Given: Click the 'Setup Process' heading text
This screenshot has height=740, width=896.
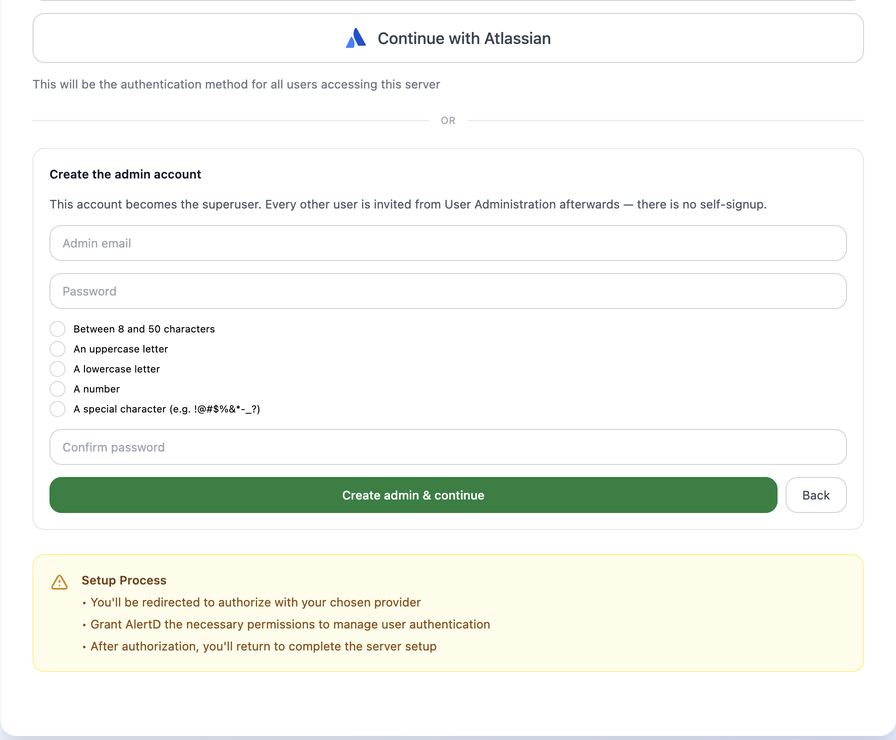Looking at the screenshot, I should [124, 580].
